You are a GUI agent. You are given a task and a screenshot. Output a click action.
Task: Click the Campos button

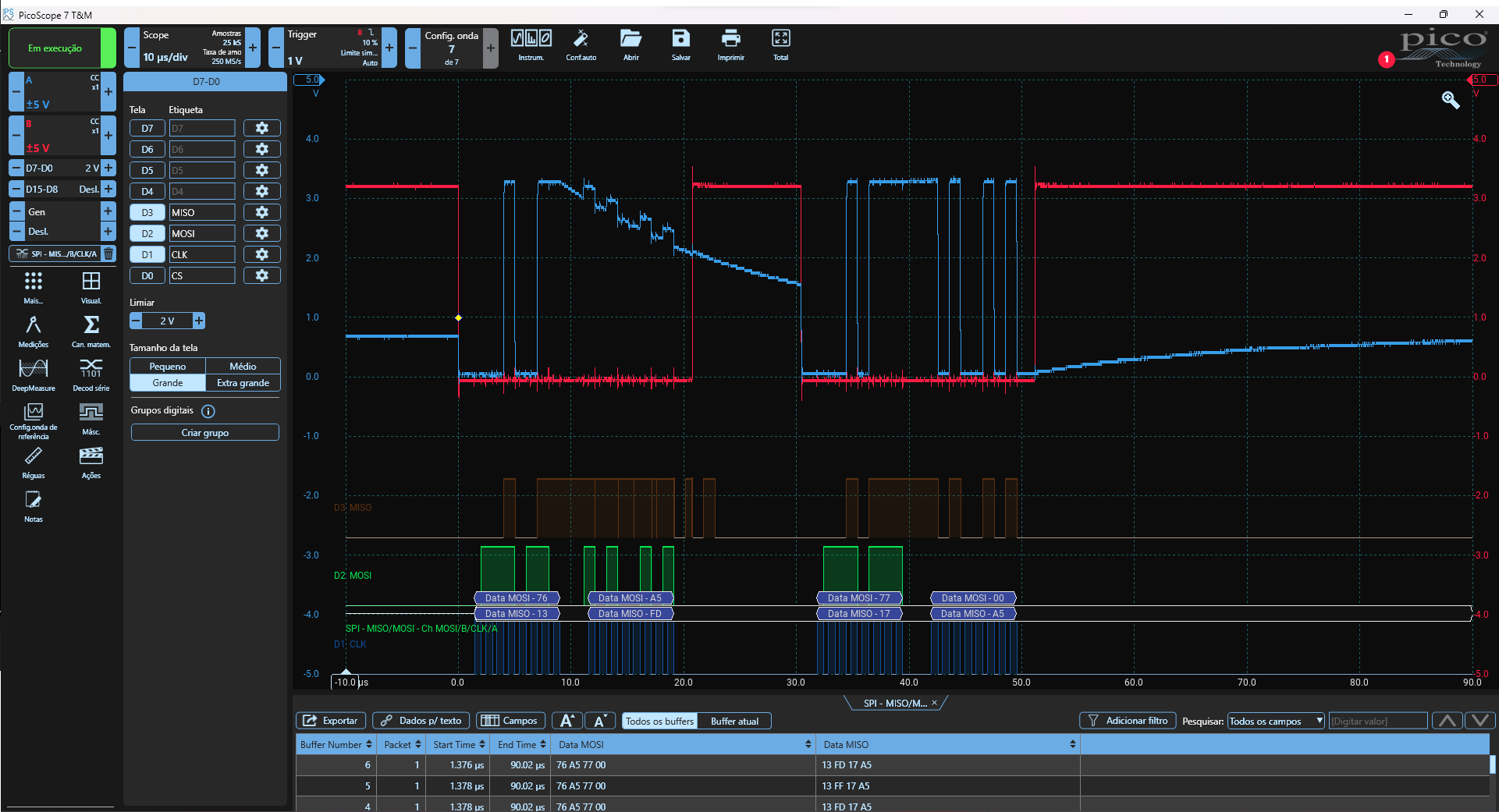[510, 721]
